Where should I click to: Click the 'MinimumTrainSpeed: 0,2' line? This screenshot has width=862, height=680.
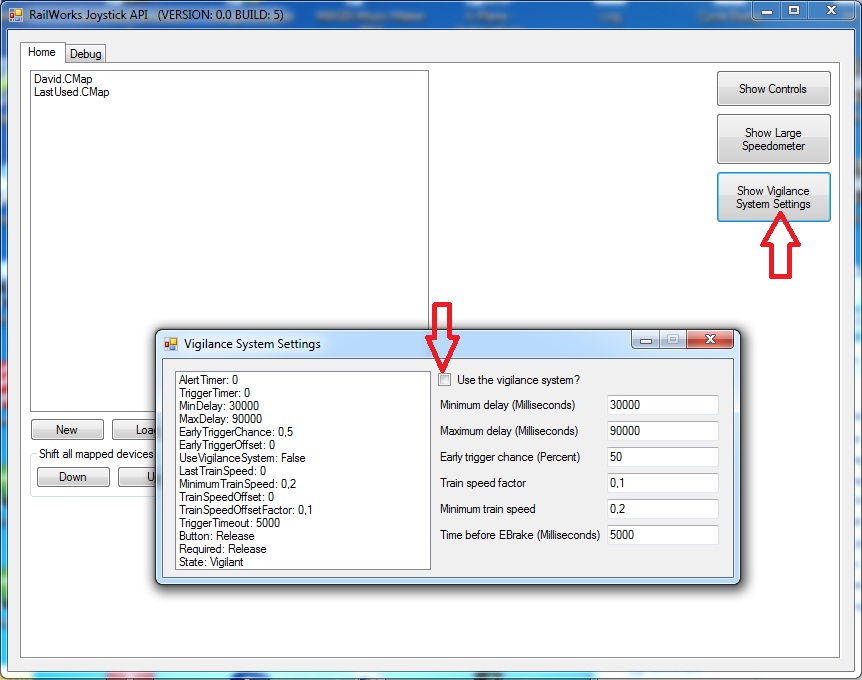coord(237,484)
